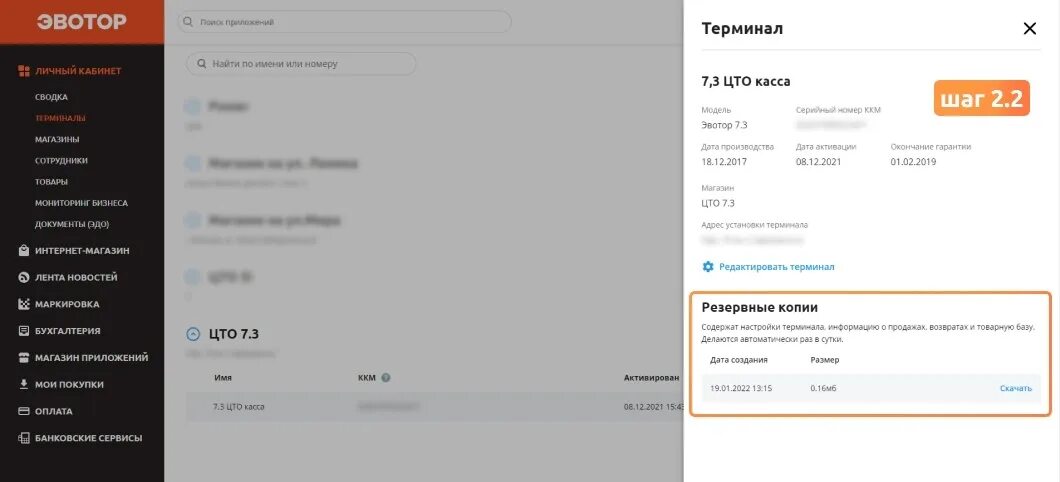Click the Банковские сервисы icon

point(24,438)
